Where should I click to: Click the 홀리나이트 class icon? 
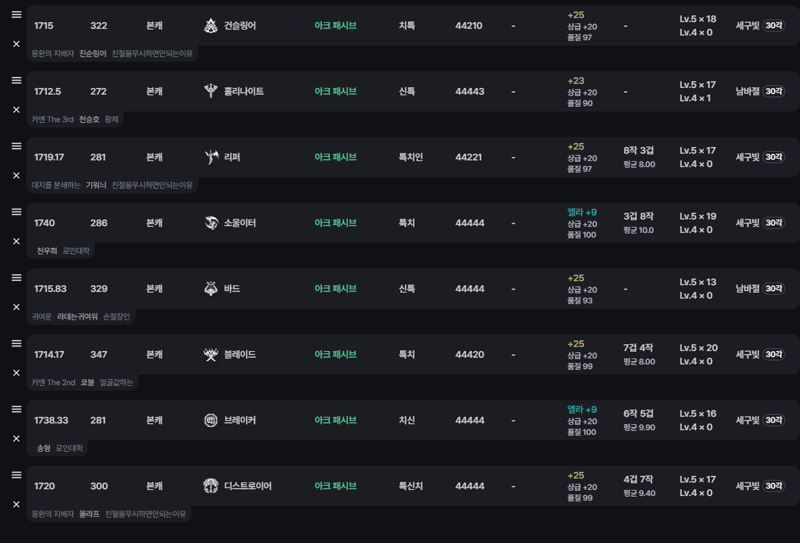tap(211, 91)
